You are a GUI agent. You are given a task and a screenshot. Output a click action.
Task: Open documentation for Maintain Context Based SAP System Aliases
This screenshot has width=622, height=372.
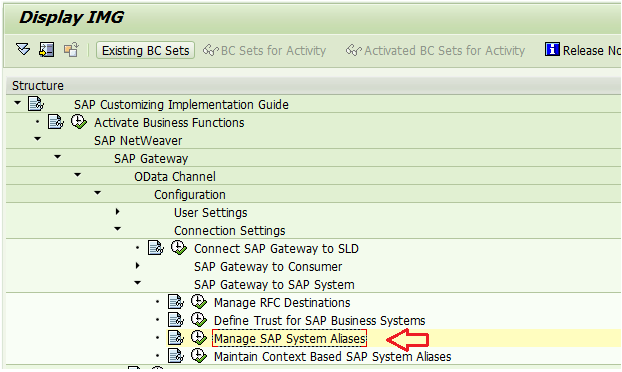click(176, 356)
